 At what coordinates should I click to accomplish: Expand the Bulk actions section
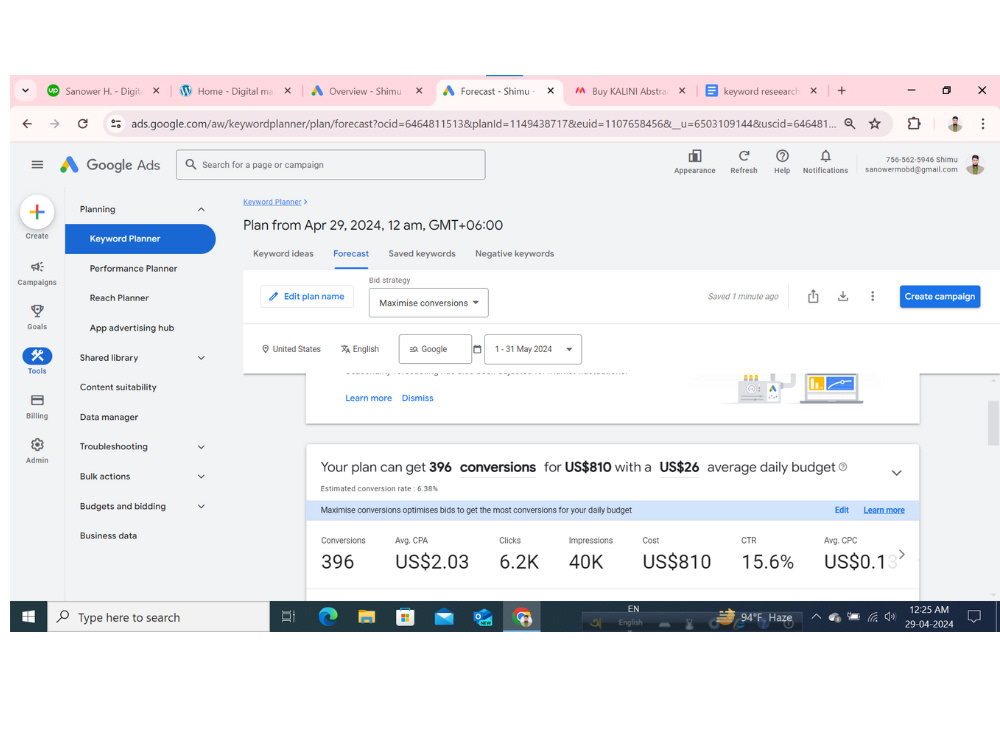pos(201,476)
